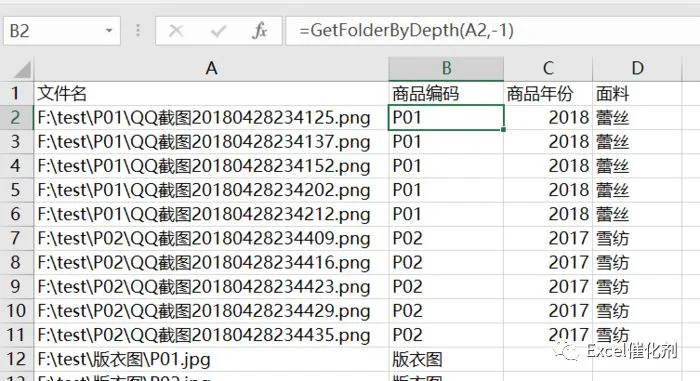Select row 1 header
The width and height of the screenshot is (700, 381).
coord(17,93)
